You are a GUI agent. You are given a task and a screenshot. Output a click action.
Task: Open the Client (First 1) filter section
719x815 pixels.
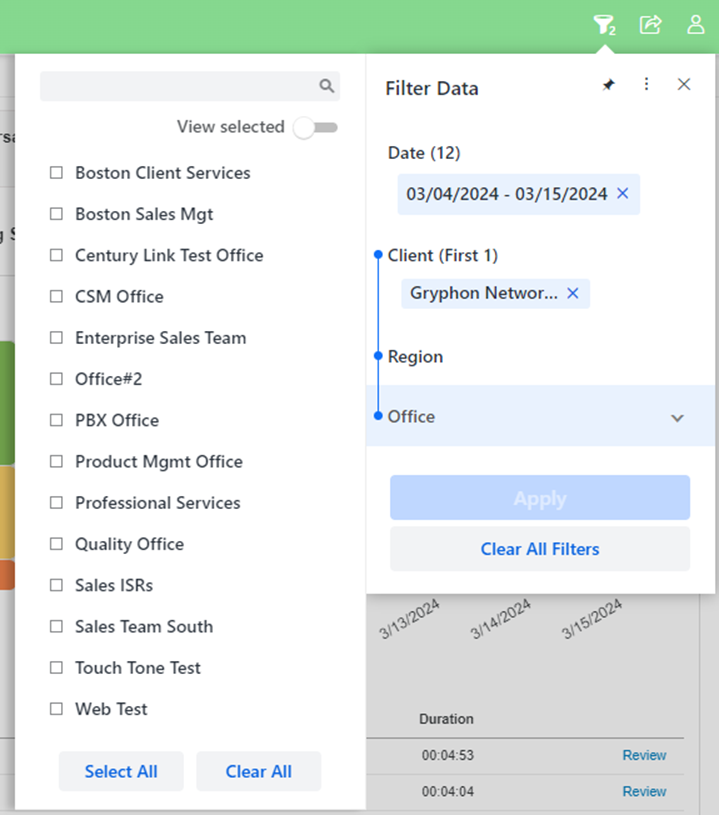(x=443, y=255)
